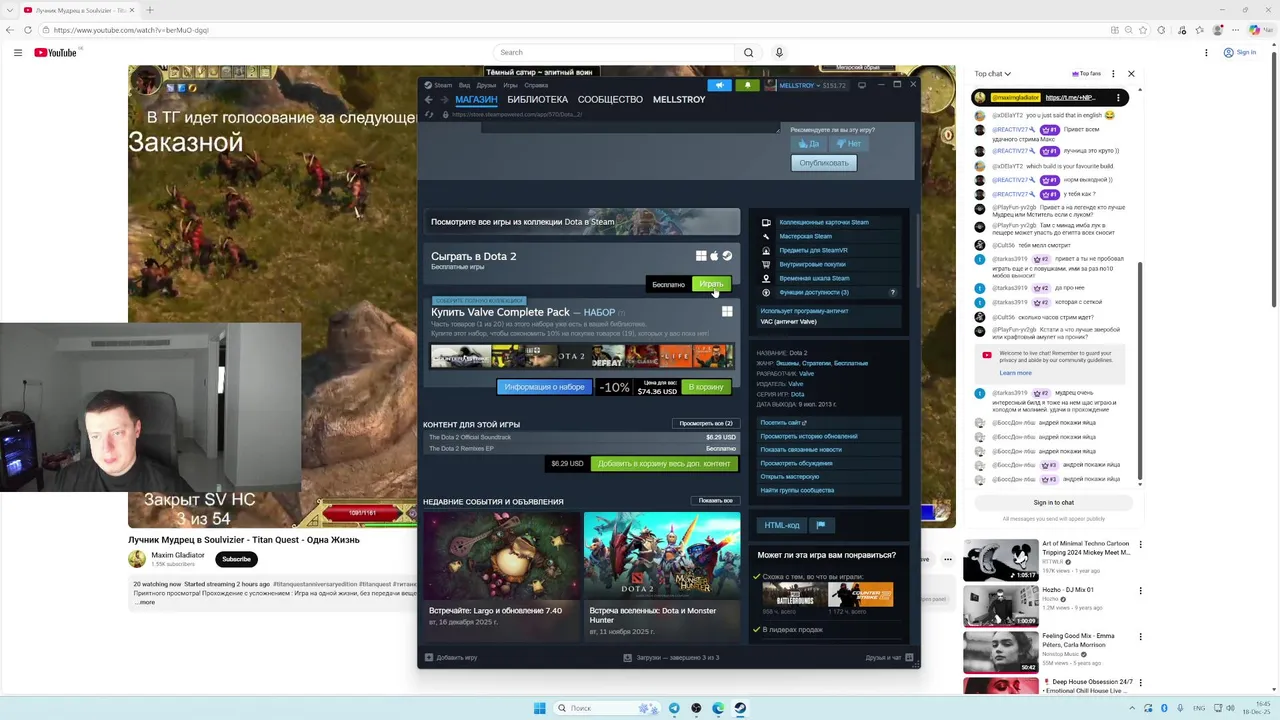Open live chat three-dot options menu
This screenshot has width=1280, height=720.
coord(1113,73)
